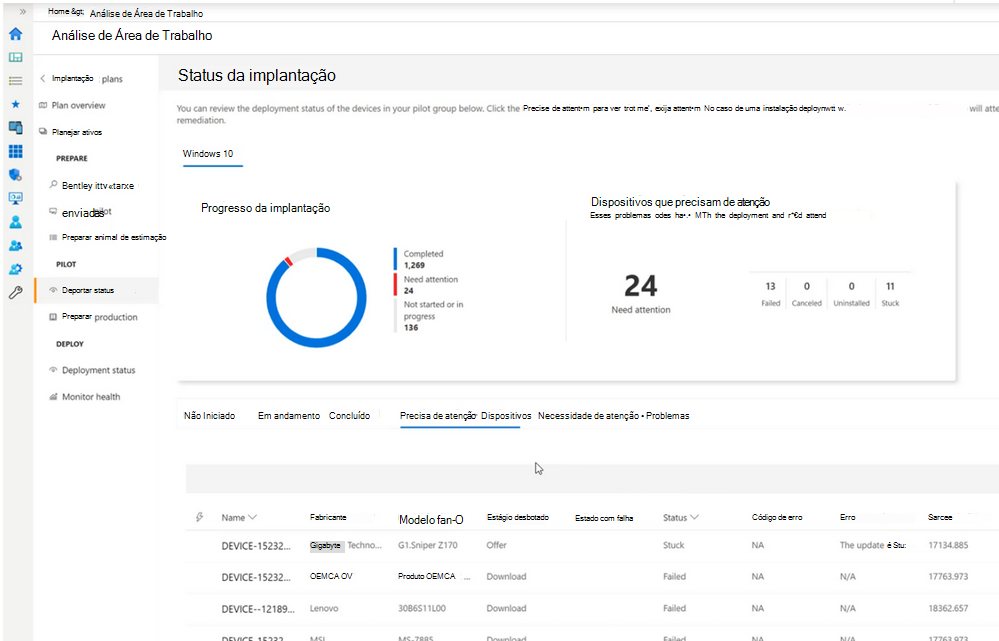Click the search bar above the device table
999x641 pixels.
[593, 479]
